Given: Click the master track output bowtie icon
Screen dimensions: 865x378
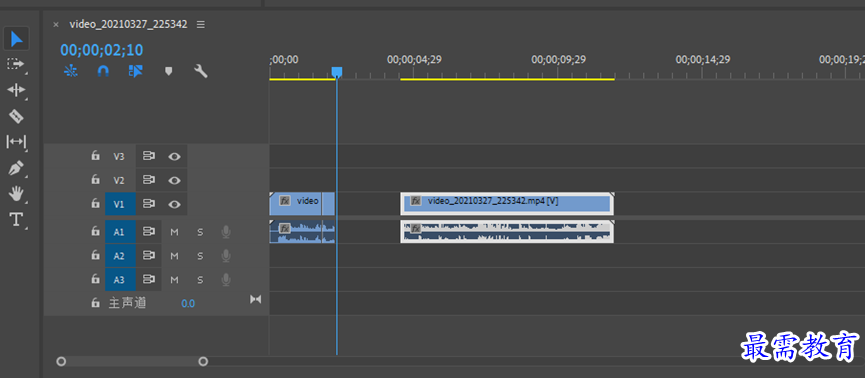Looking at the screenshot, I should click(255, 299).
